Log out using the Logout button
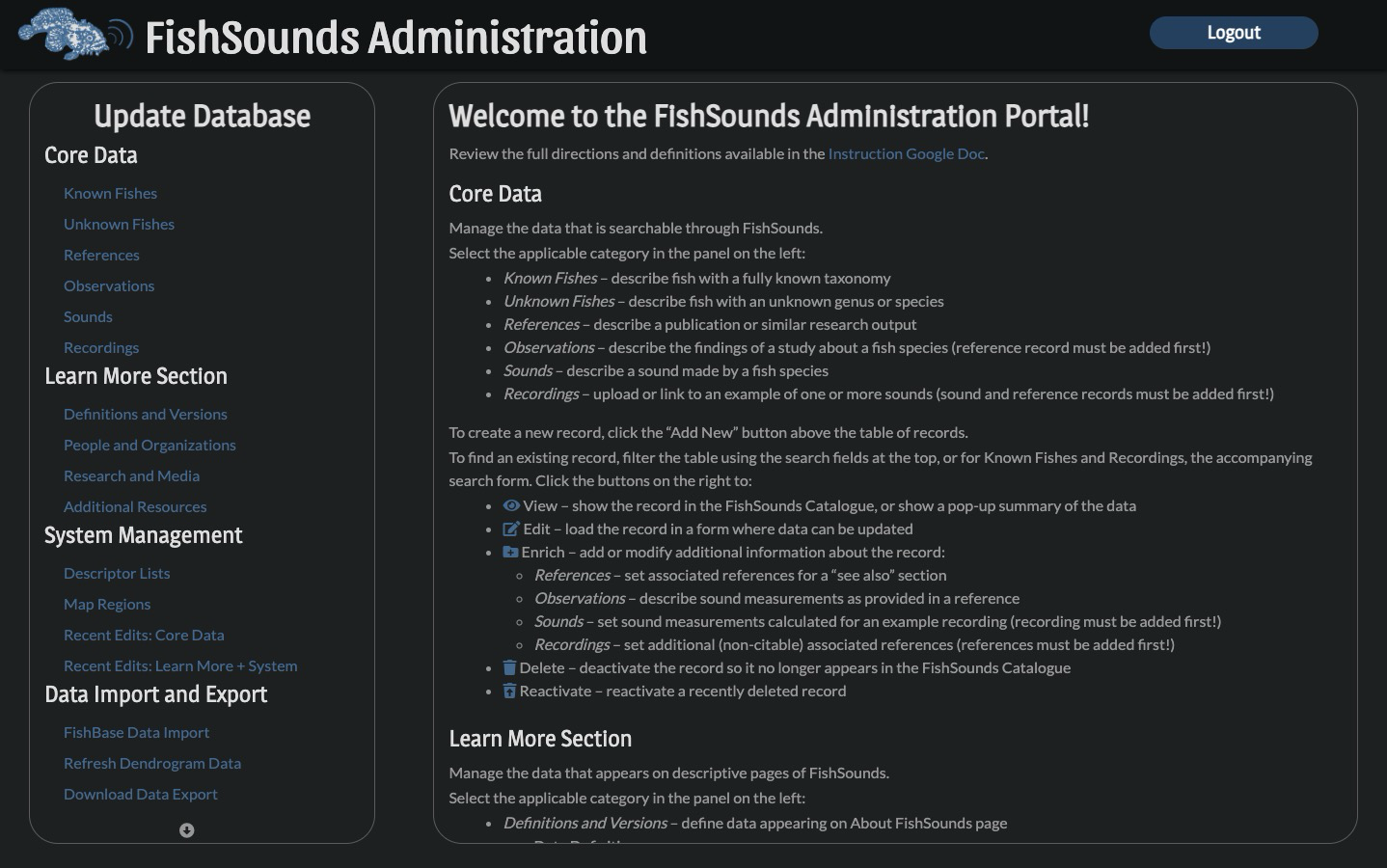The width and height of the screenshot is (1387, 868). pyautogui.click(x=1234, y=33)
